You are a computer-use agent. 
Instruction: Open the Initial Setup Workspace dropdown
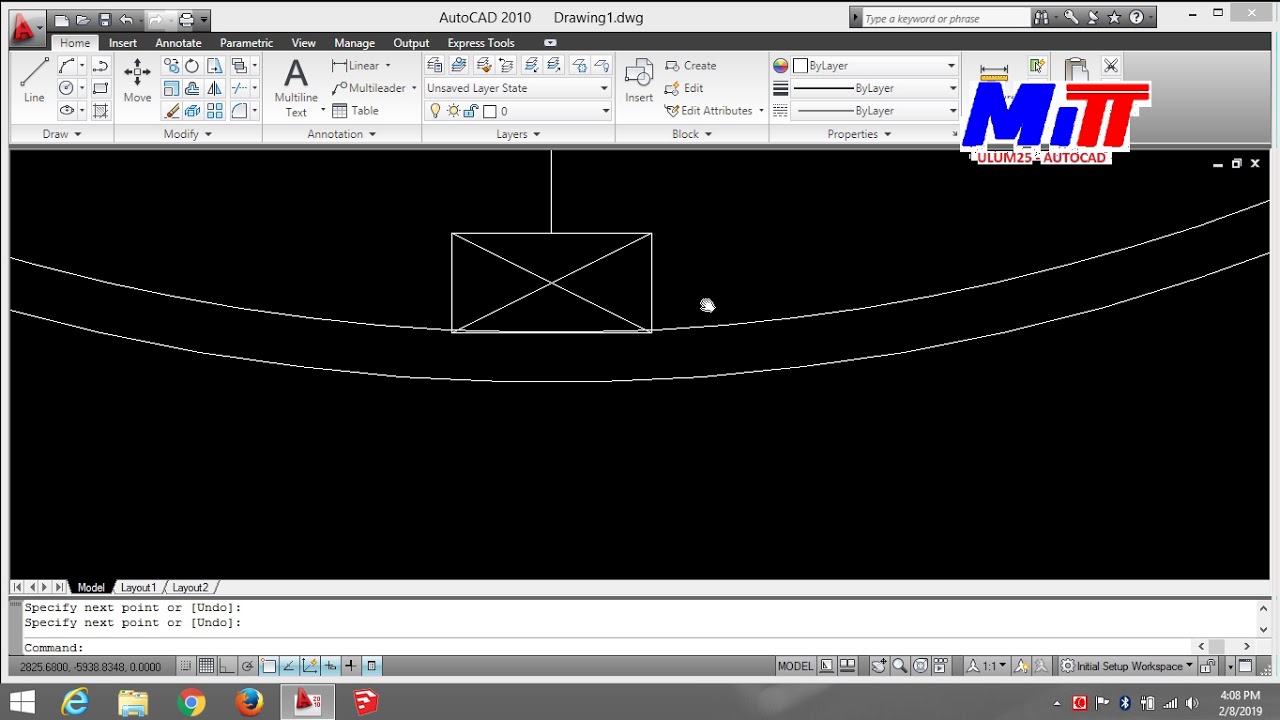coord(1128,666)
